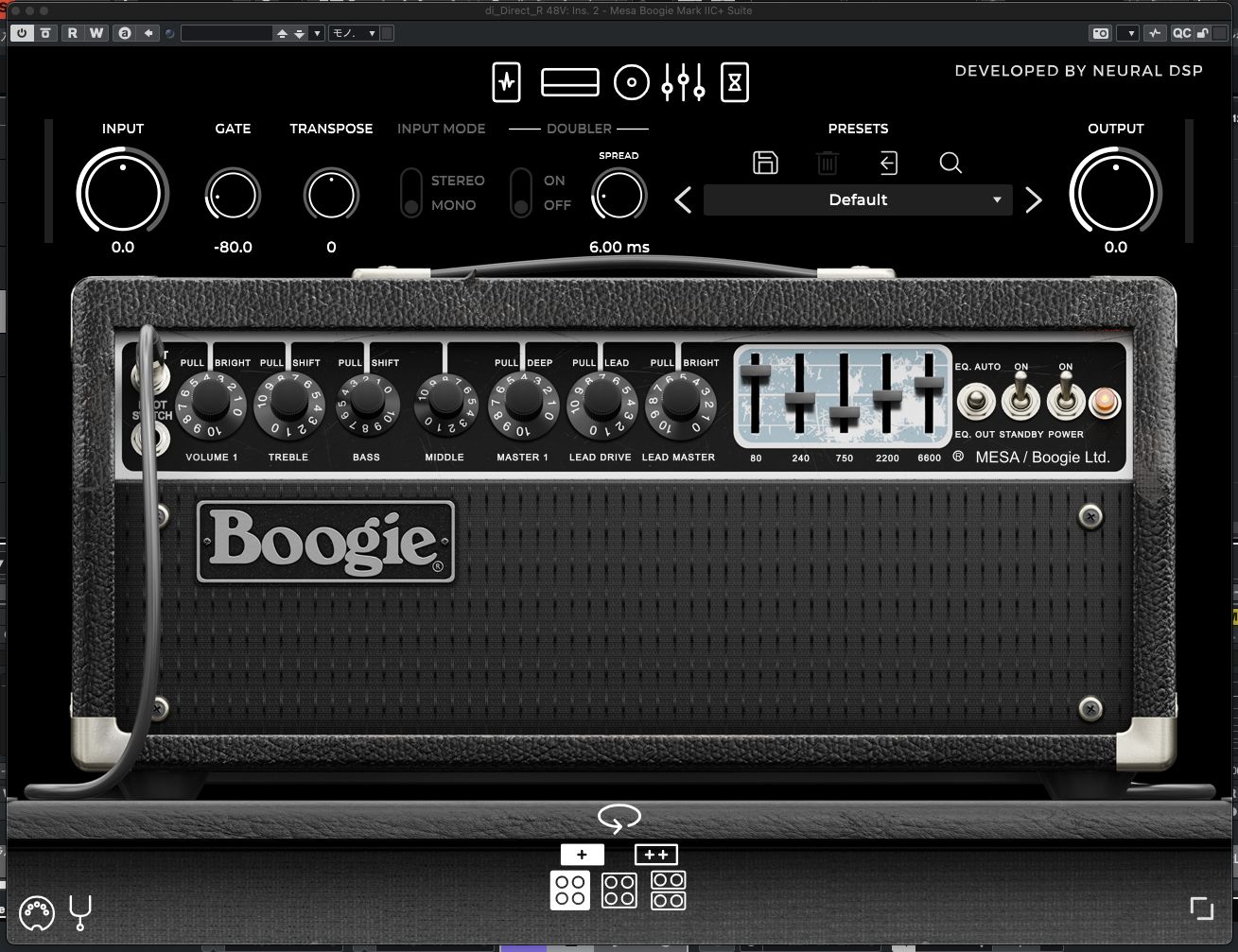Flip the STANDBY toggle switch
1238x952 pixels.
(x=1021, y=397)
